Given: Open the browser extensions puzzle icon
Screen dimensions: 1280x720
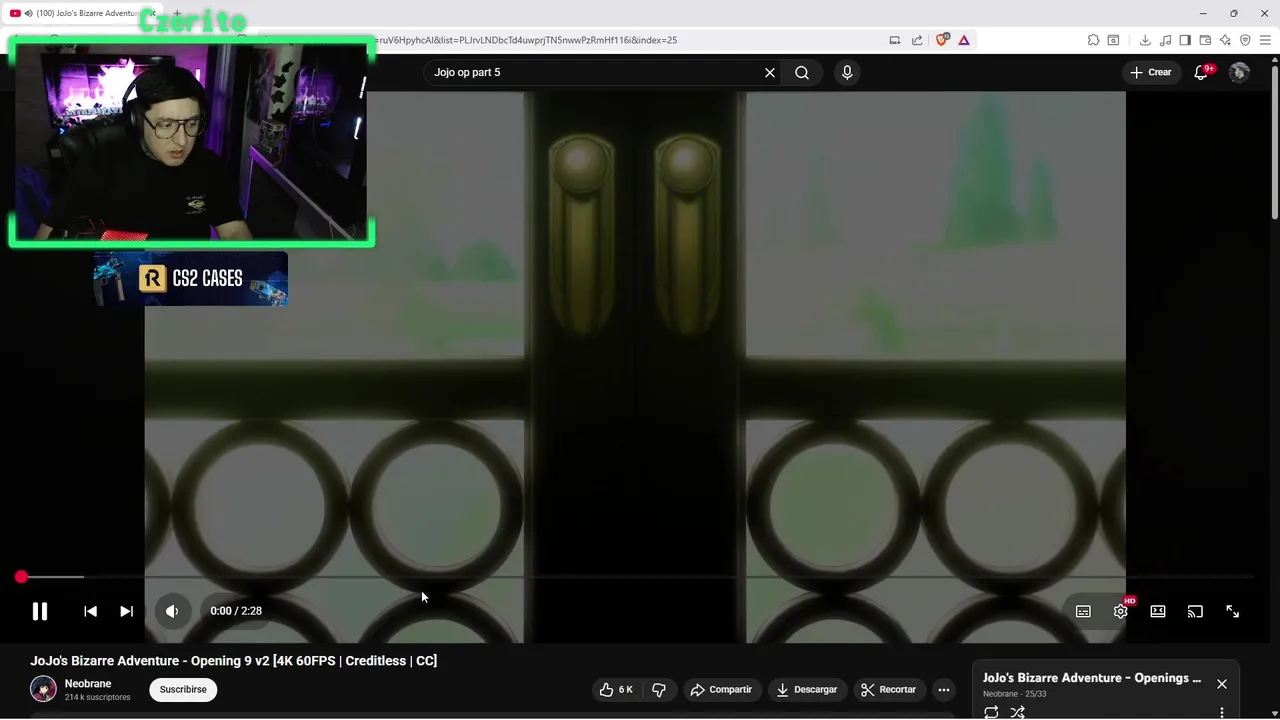Looking at the screenshot, I should click(1093, 40).
